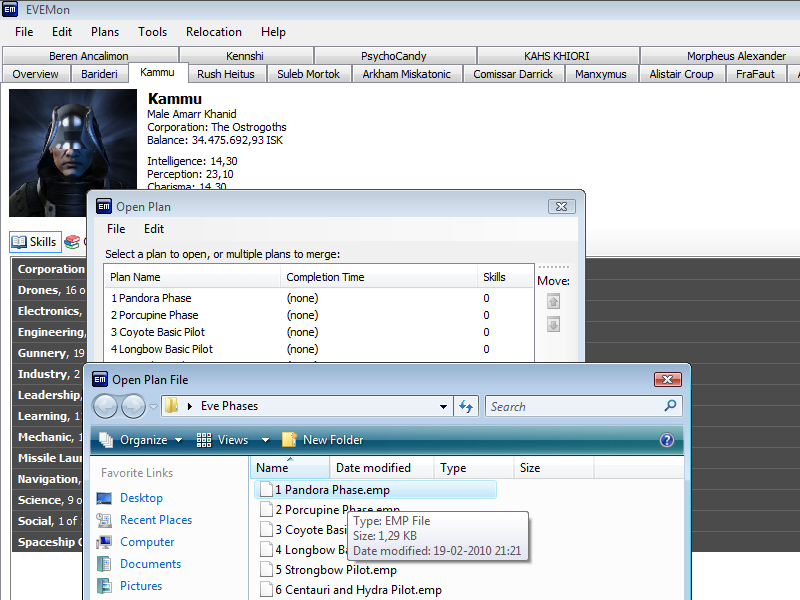The height and width of the screenshot is (600, 800).
Task: Open the EVEMon File menu
Action: point(24,32)
